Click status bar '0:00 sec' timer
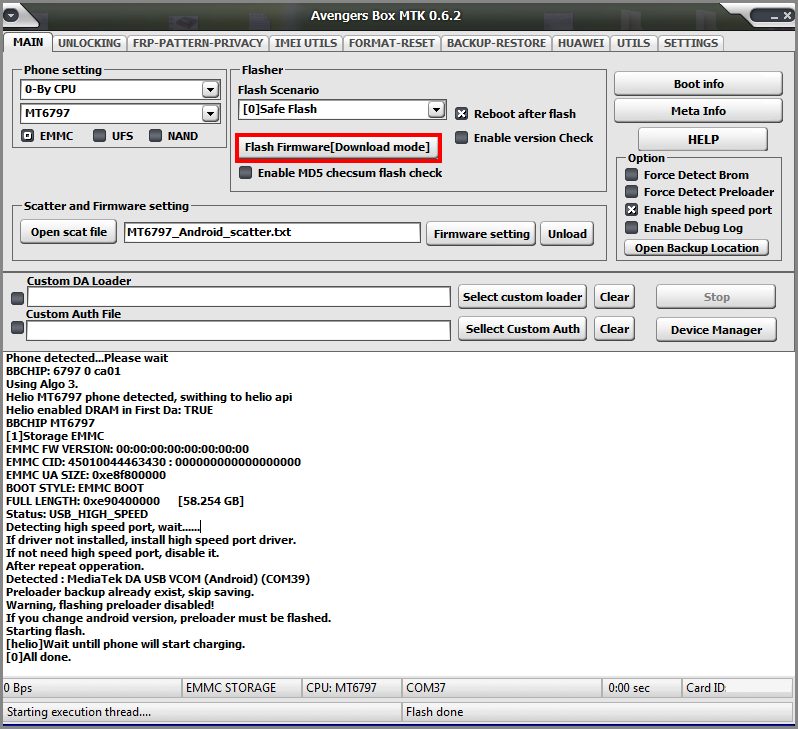 coord(642,688)
